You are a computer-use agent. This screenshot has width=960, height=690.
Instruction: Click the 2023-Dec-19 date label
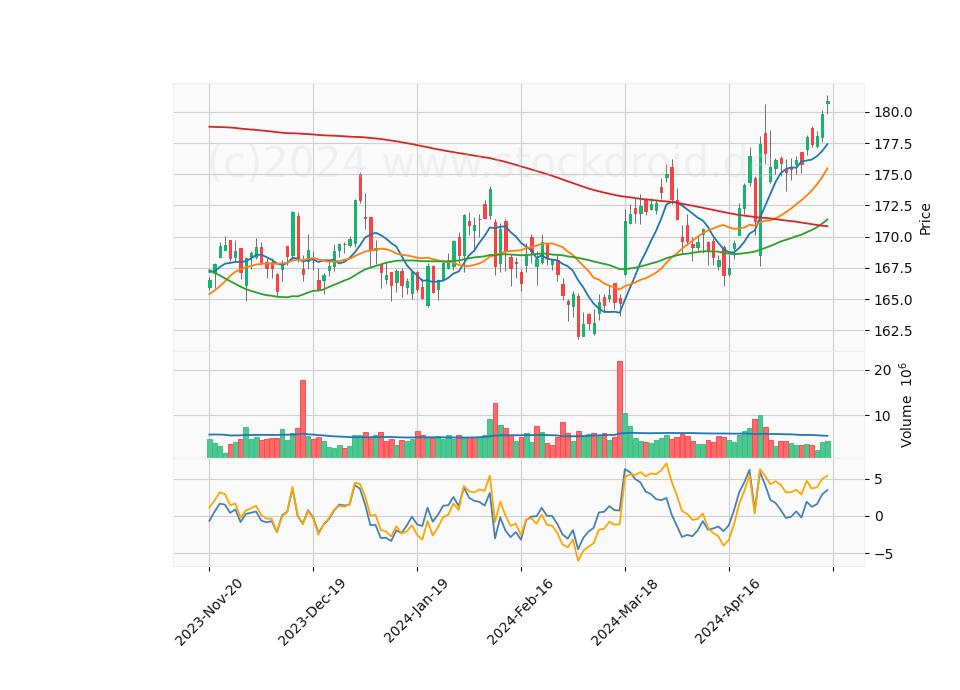point(312,612)
